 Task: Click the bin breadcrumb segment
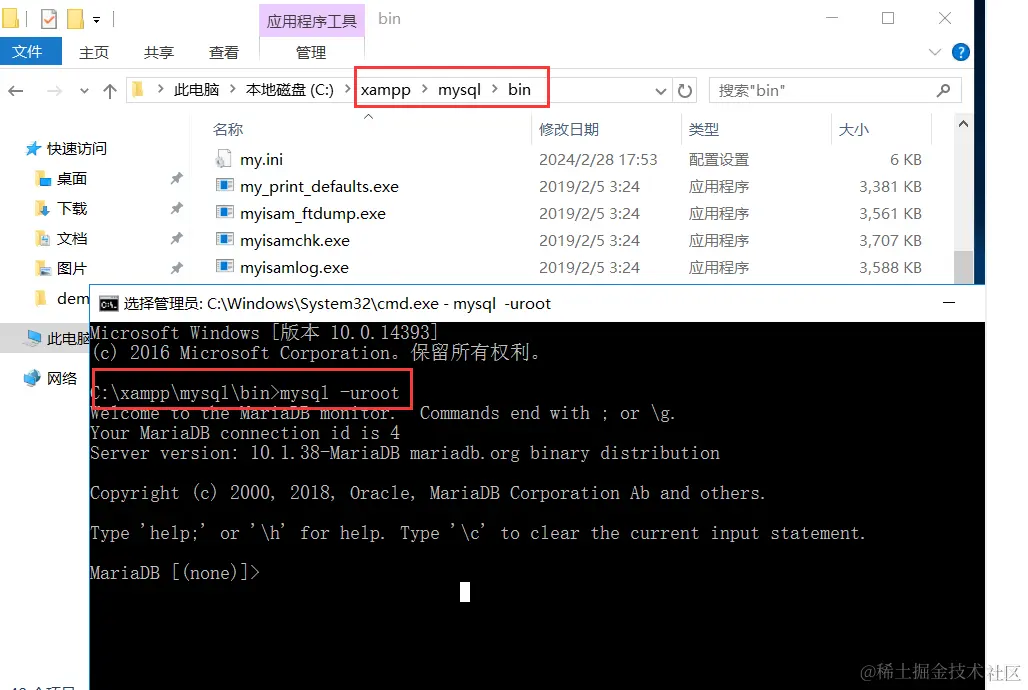point(519,90)
